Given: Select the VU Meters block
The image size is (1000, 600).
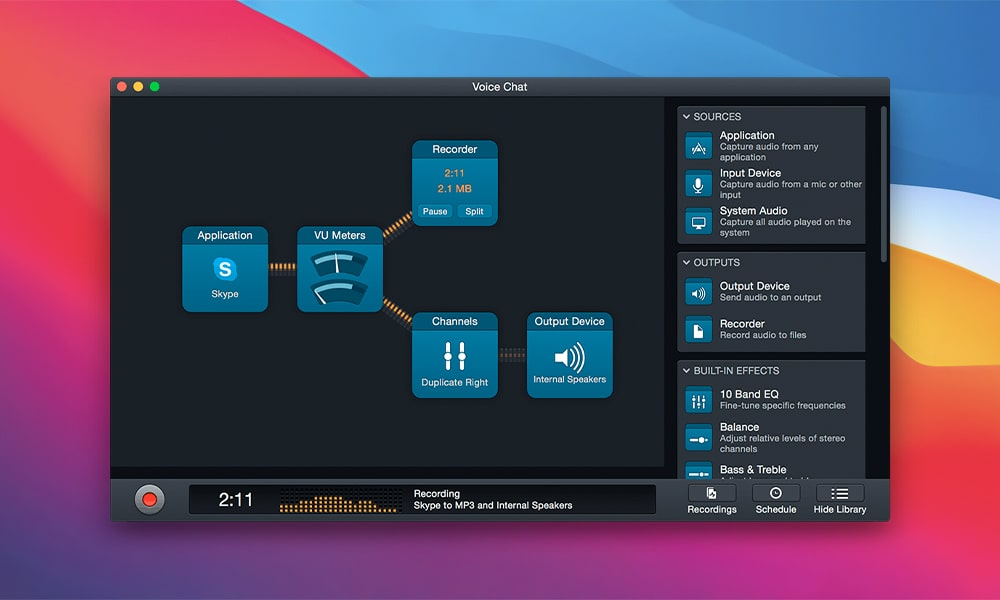Looking at the screenshot, I should (x=339, y=270).
